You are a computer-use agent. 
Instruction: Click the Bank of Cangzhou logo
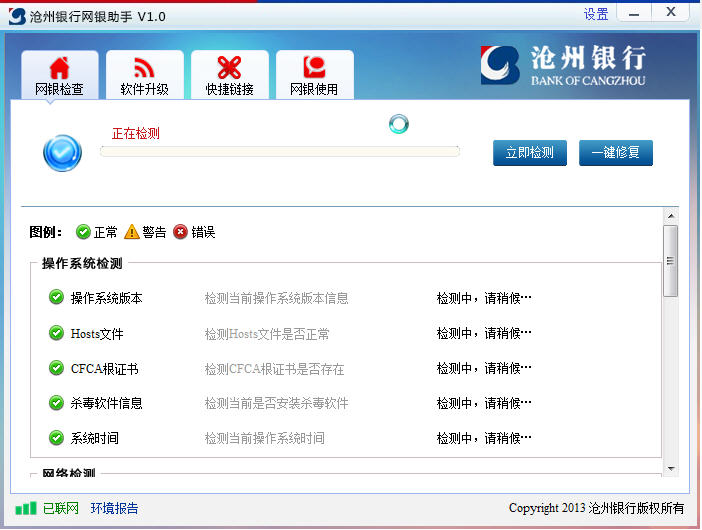563,65
